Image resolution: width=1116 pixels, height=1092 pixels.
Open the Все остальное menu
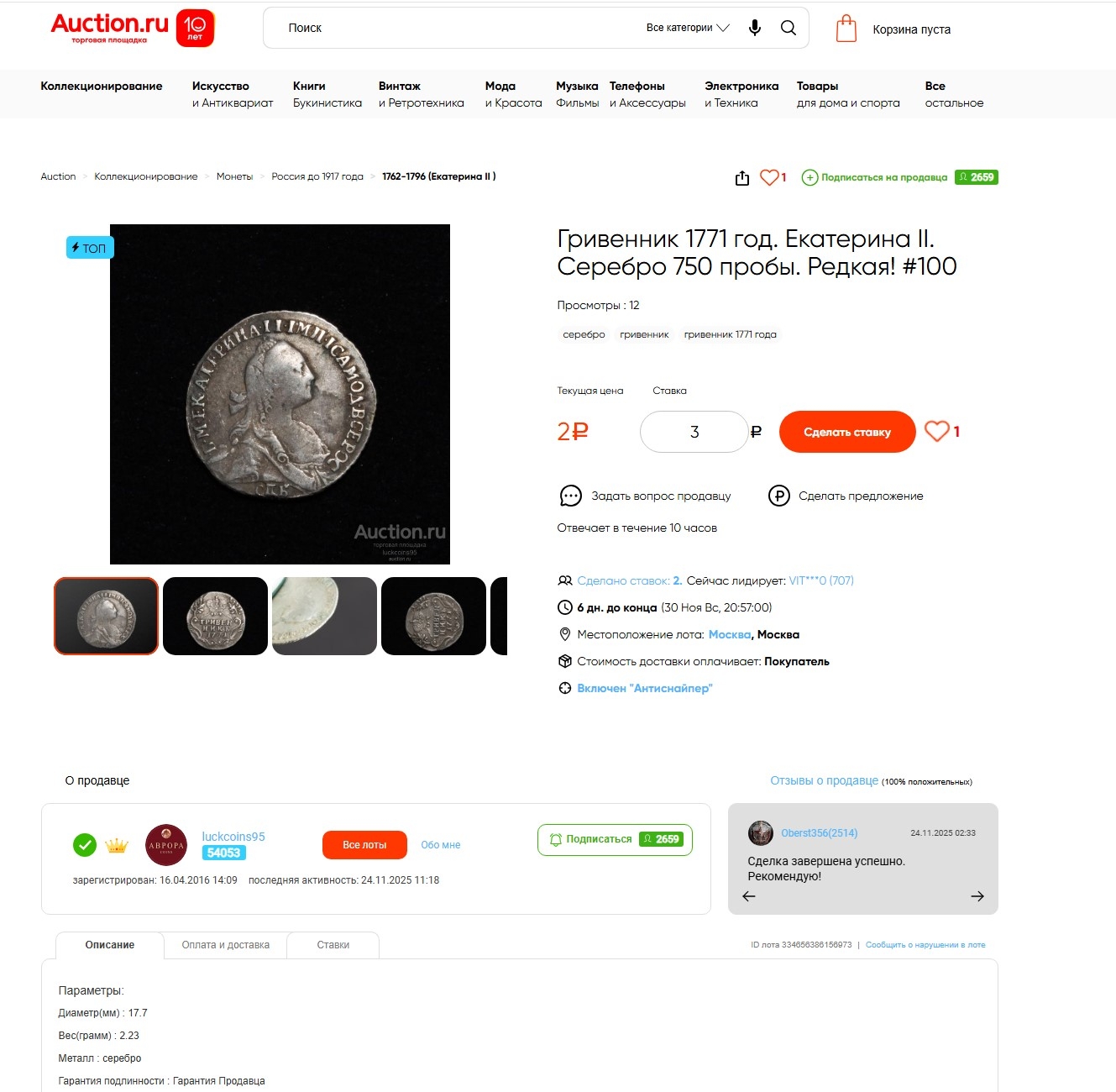pos(954,94)
